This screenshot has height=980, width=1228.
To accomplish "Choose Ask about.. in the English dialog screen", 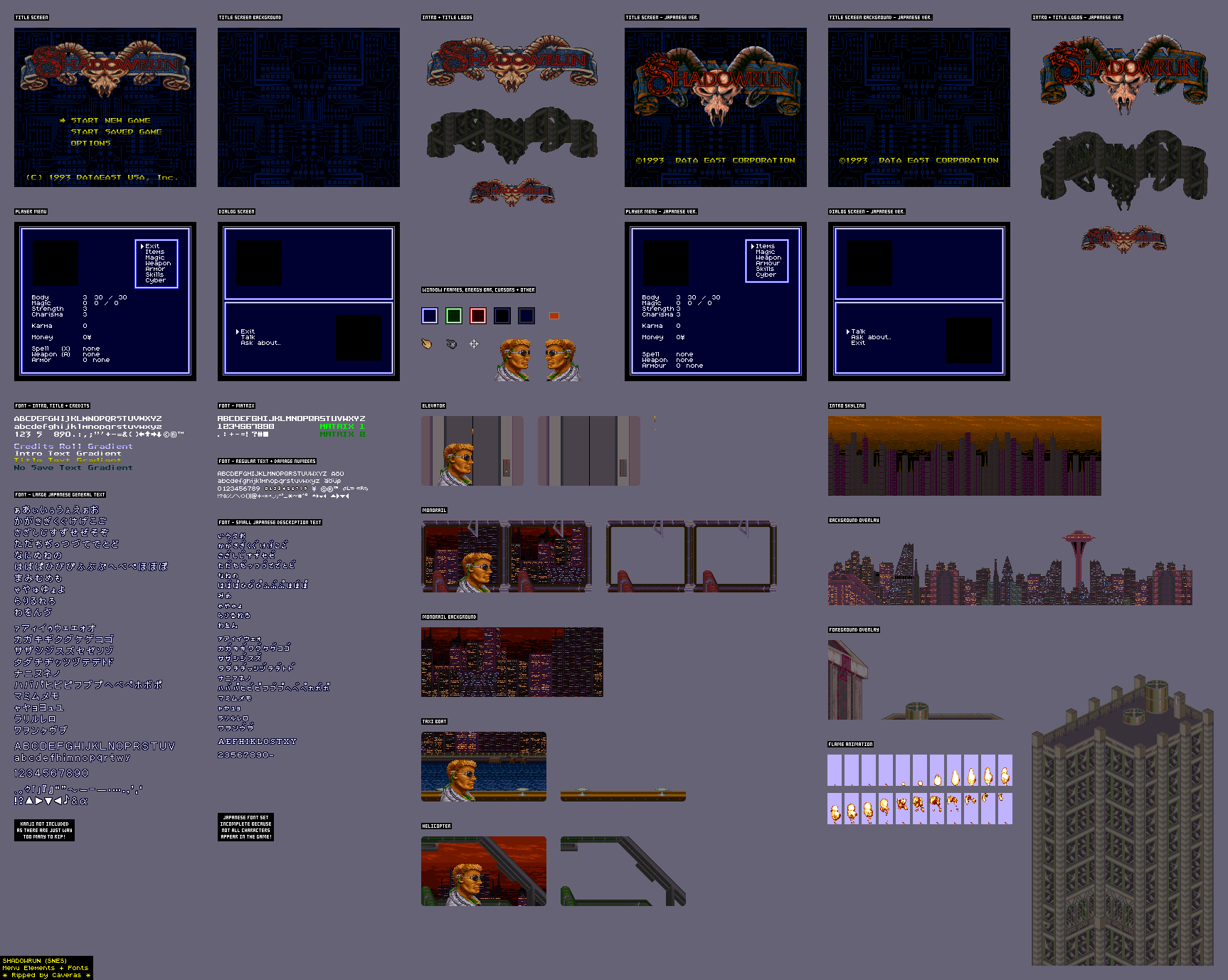I will (x=260, y=343).
